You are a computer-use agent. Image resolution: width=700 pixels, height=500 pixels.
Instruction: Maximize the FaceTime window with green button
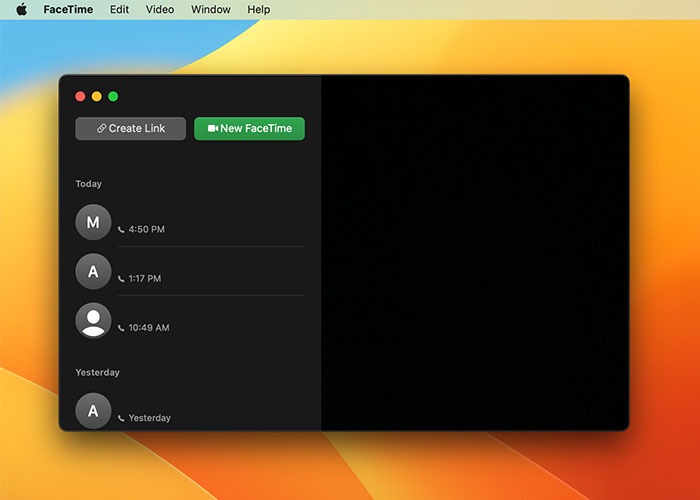(x=113, y=96)
